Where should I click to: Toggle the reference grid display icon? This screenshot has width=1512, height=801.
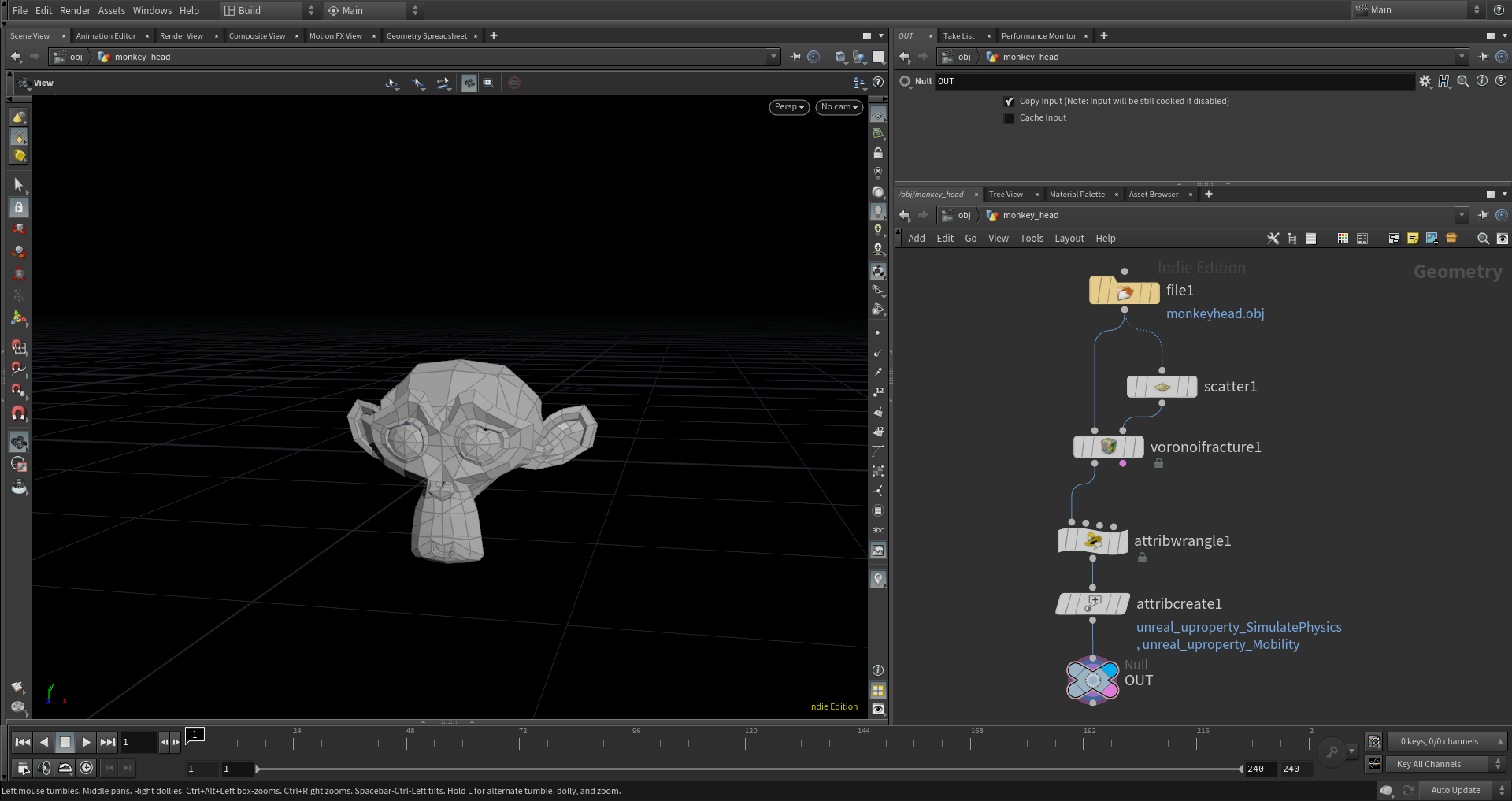(878, 115)
